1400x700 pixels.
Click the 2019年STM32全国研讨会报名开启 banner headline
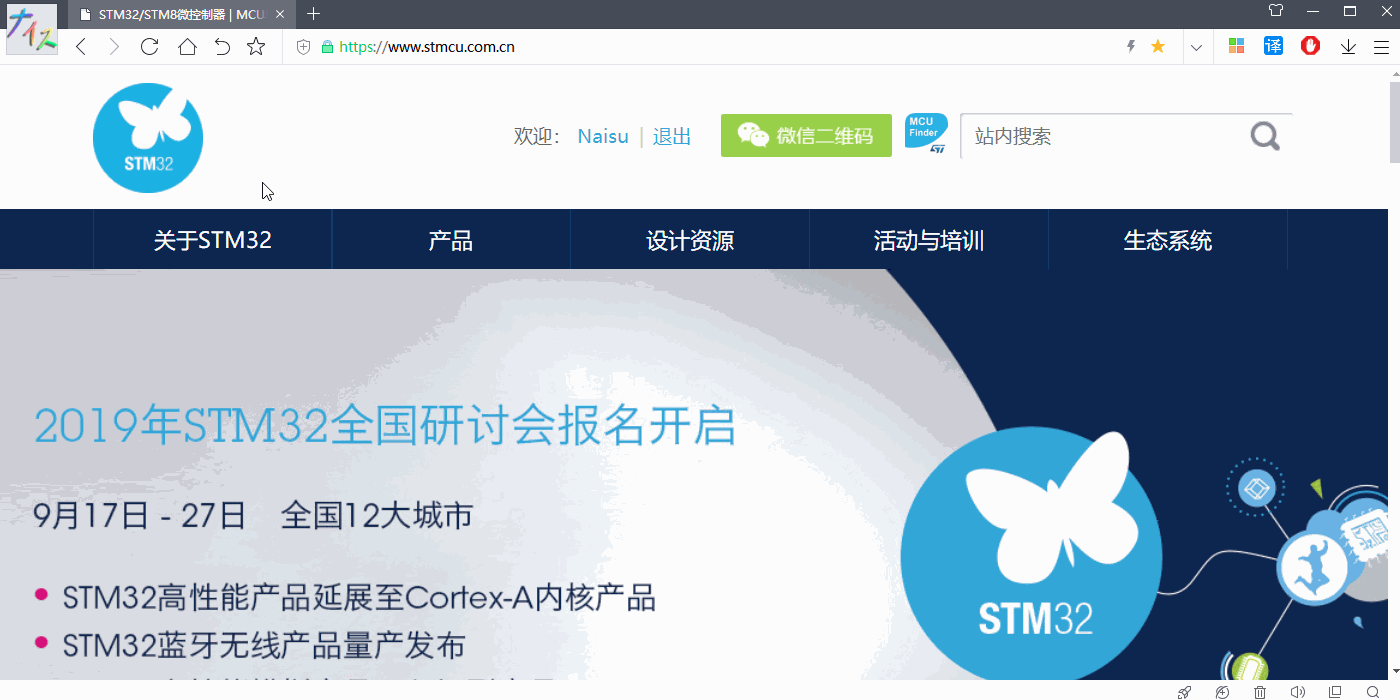coord(385,426)
